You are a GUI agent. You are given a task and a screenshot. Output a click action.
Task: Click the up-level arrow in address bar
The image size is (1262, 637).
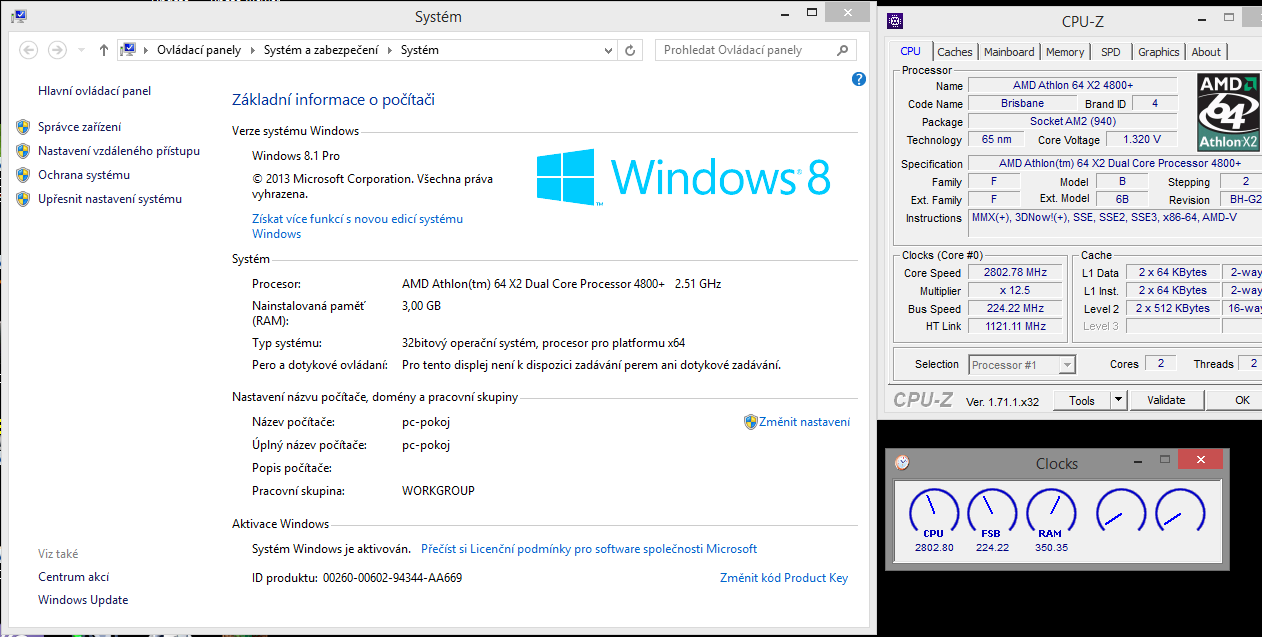pos(104,50)
